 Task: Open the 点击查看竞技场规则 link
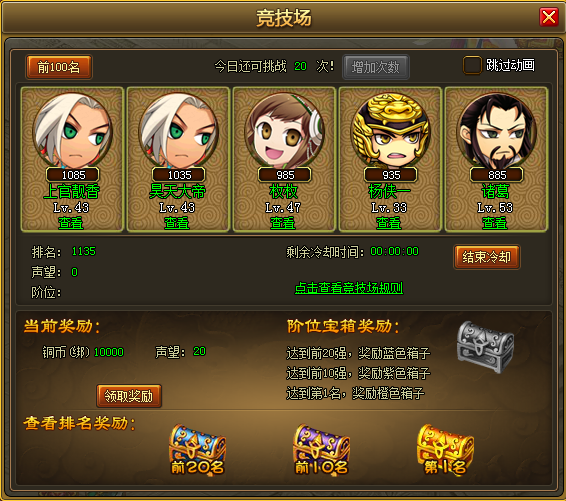[x=349, y=288]
